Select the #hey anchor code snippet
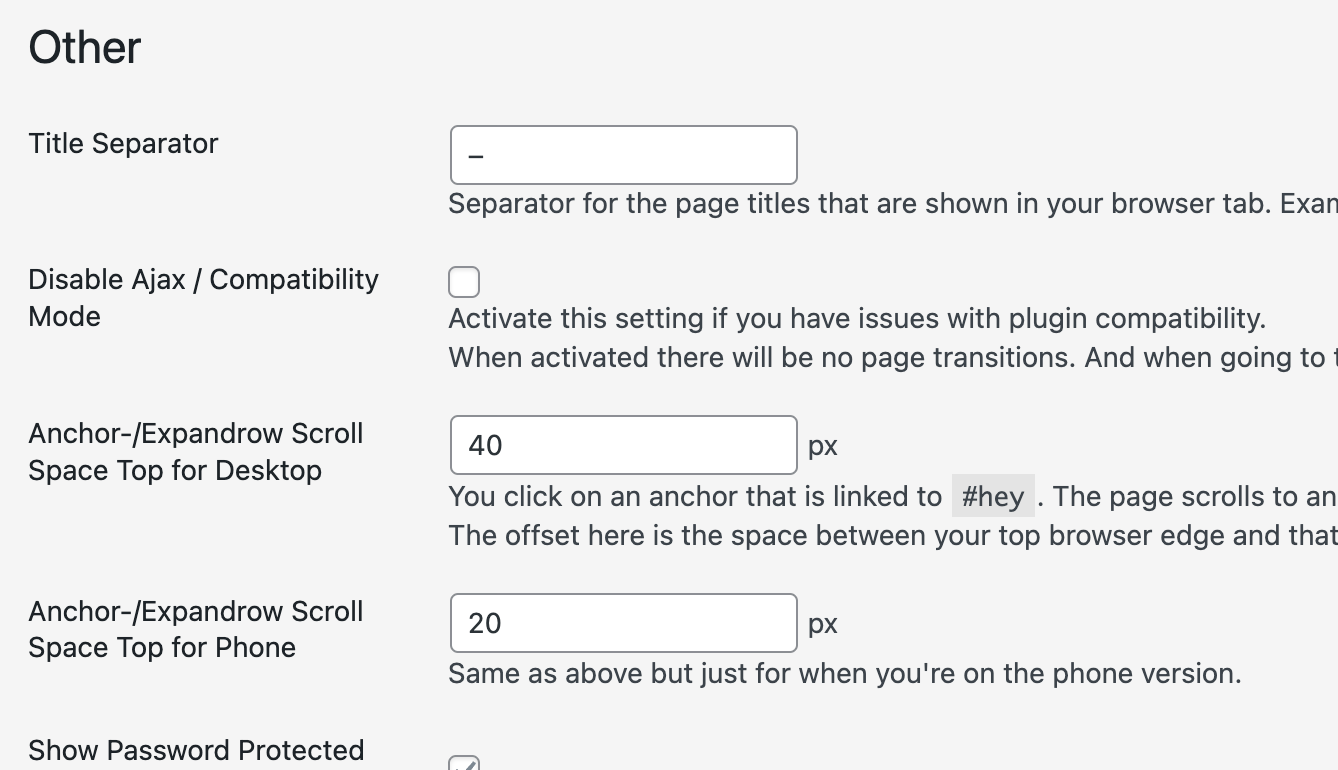Image resolution: width=1338 pixels, height=770 pixels. 994,496
